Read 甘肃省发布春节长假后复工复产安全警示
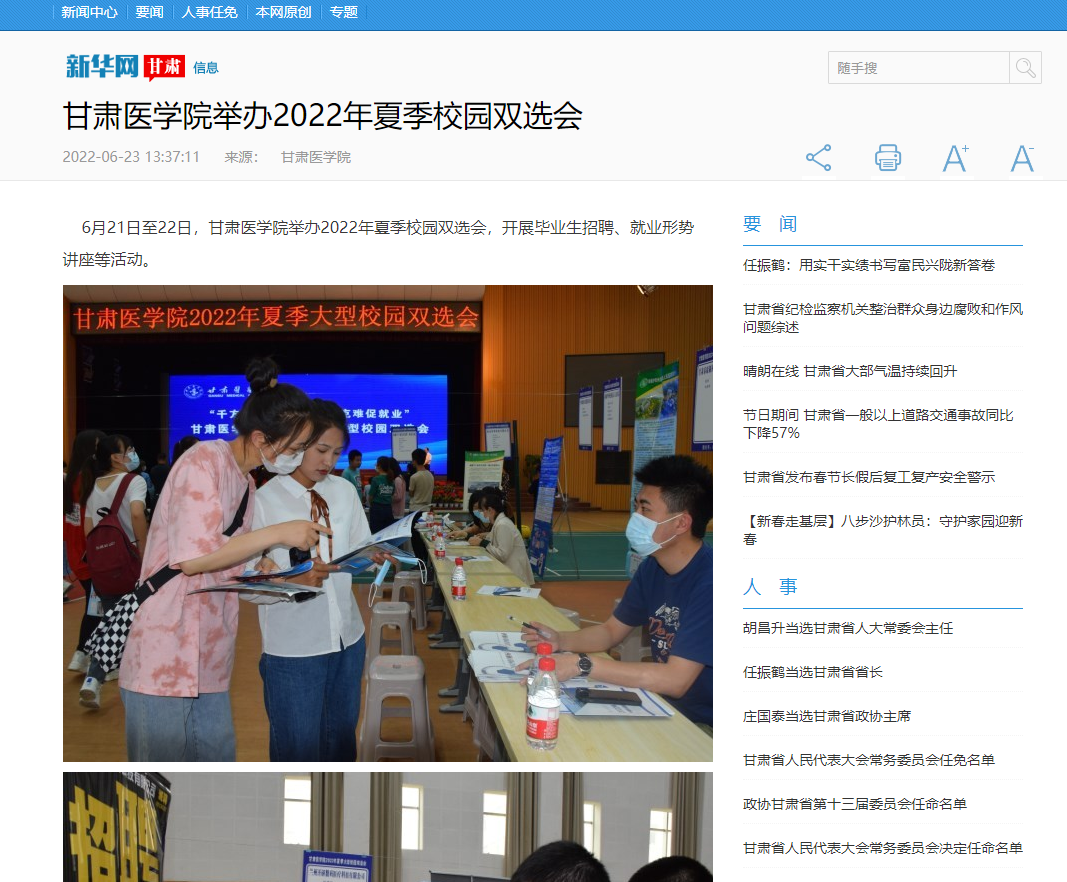The width and height of the screenshot is (1067, 882). pyautogui.click(x=868, y=477)
